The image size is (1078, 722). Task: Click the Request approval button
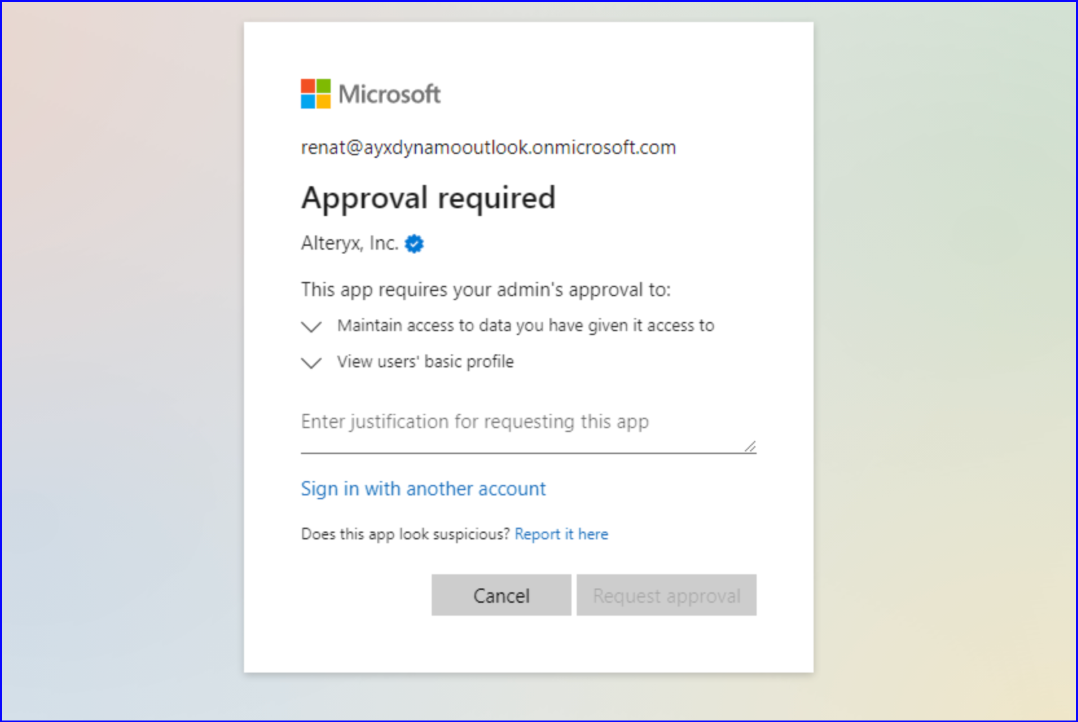(x=666, y=595)
